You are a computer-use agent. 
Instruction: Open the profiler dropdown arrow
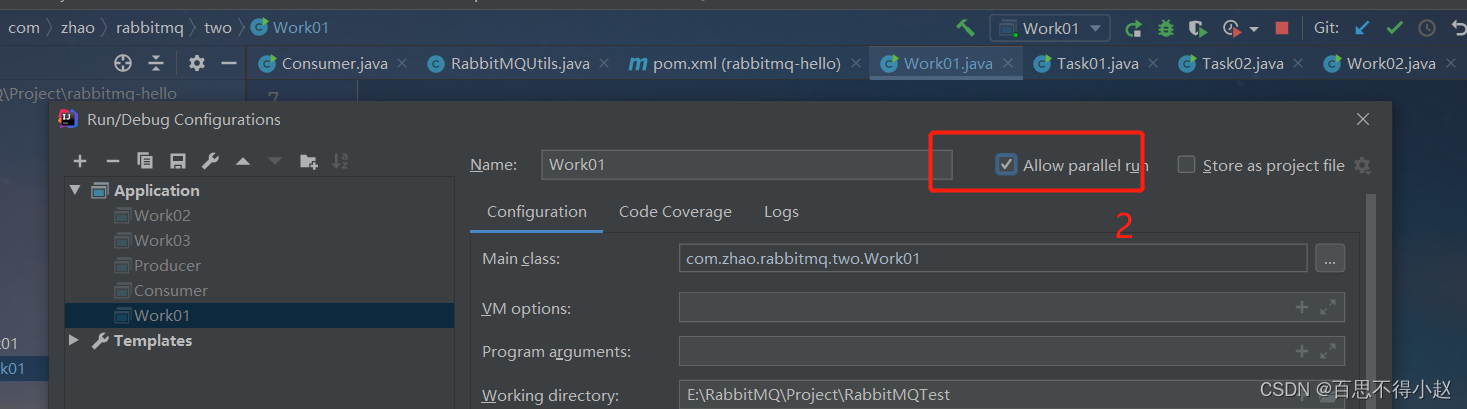point(1253,29)
